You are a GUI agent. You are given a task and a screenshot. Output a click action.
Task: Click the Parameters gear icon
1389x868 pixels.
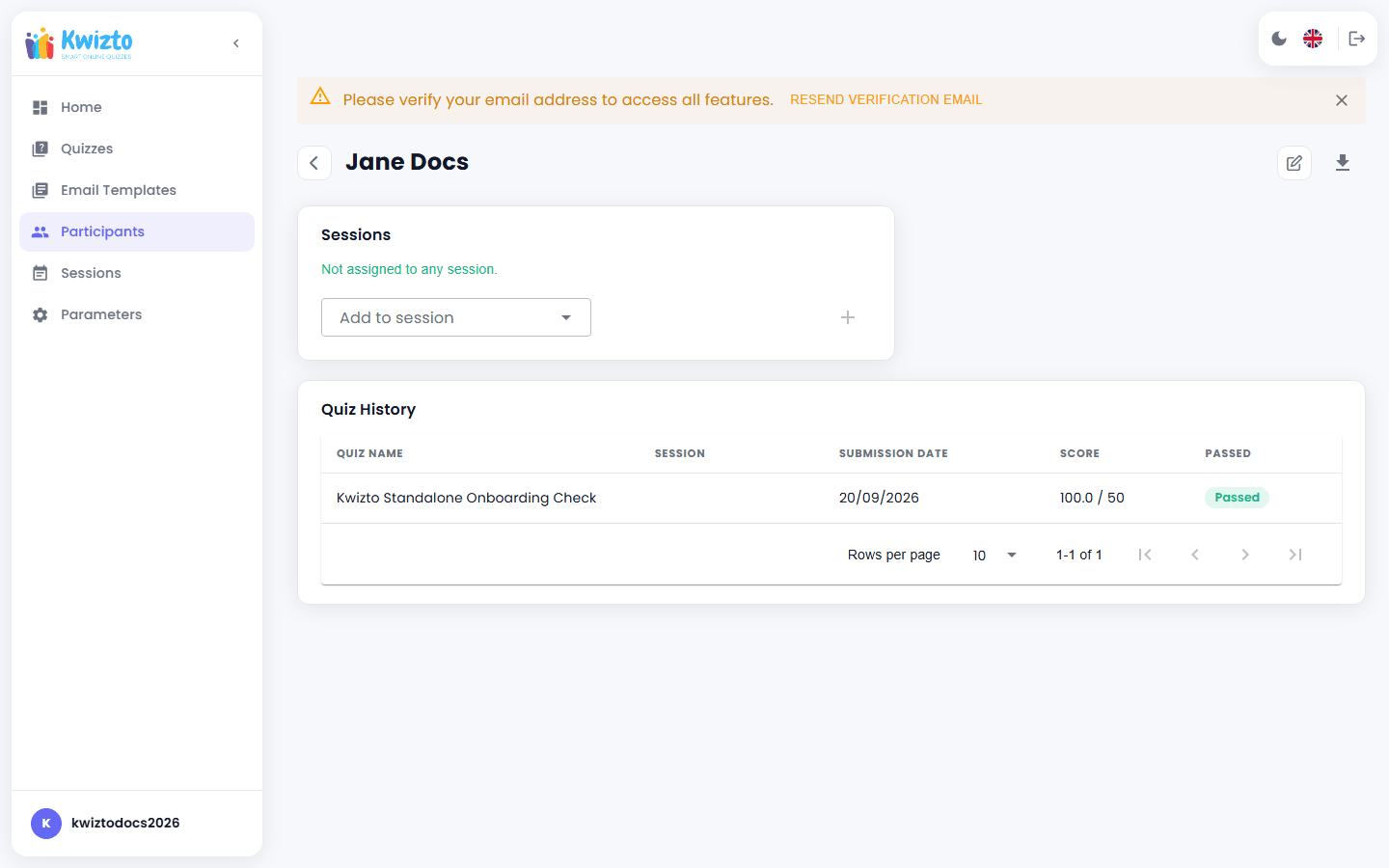click(x=40, y=314)
